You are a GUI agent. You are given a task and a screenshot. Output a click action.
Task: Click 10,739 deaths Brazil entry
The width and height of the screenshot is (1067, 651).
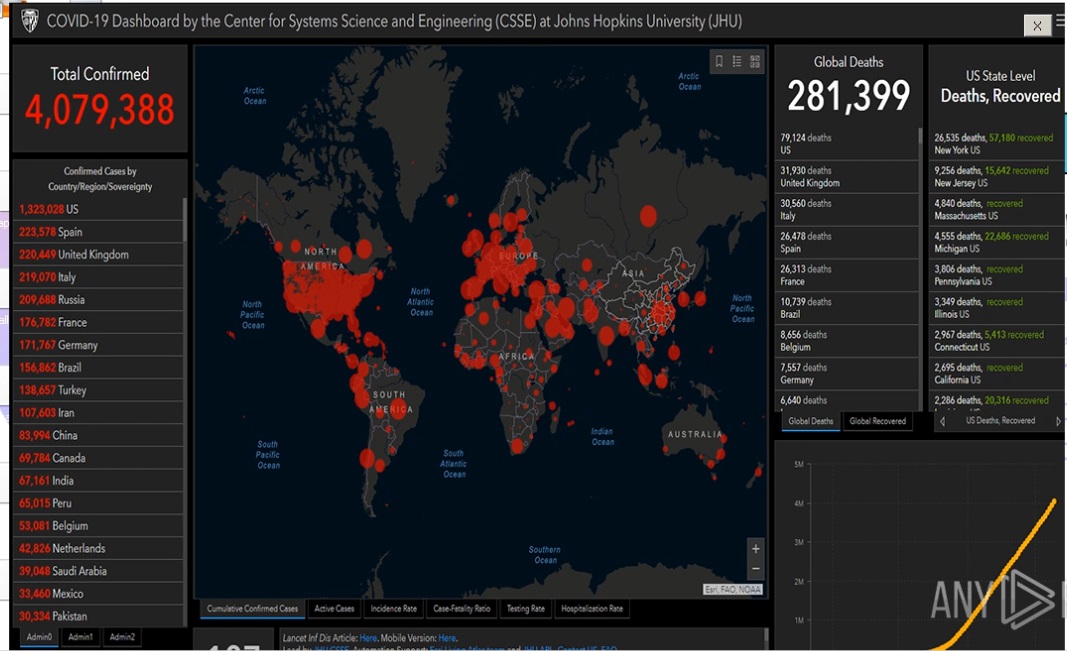click(x=847, y=307)
